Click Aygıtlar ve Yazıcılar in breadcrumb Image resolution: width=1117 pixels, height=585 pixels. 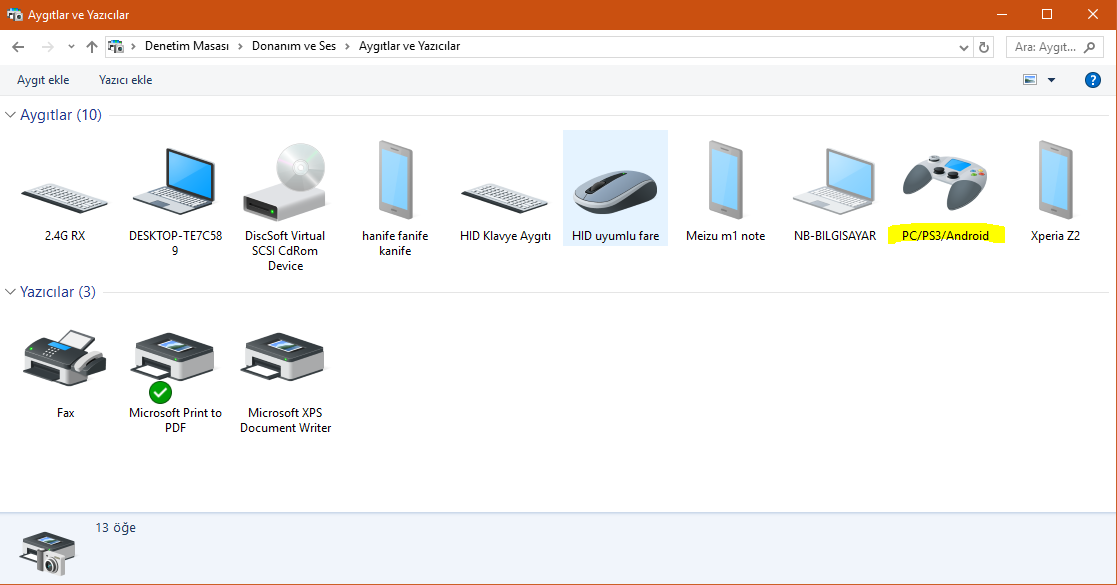[x=409, y=46]
